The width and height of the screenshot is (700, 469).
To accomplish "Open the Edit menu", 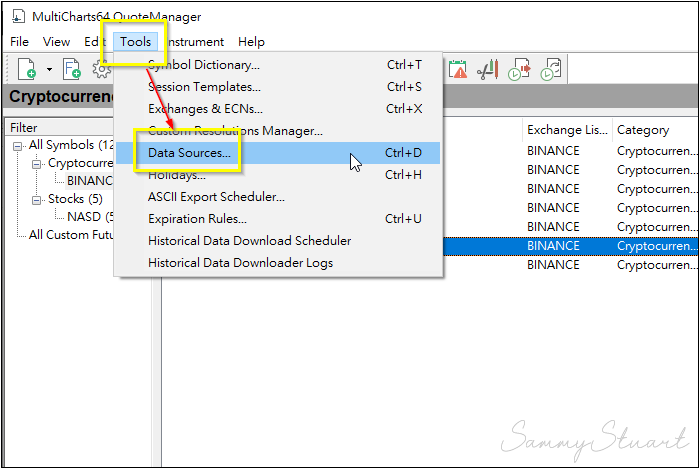I will point(94,42).
